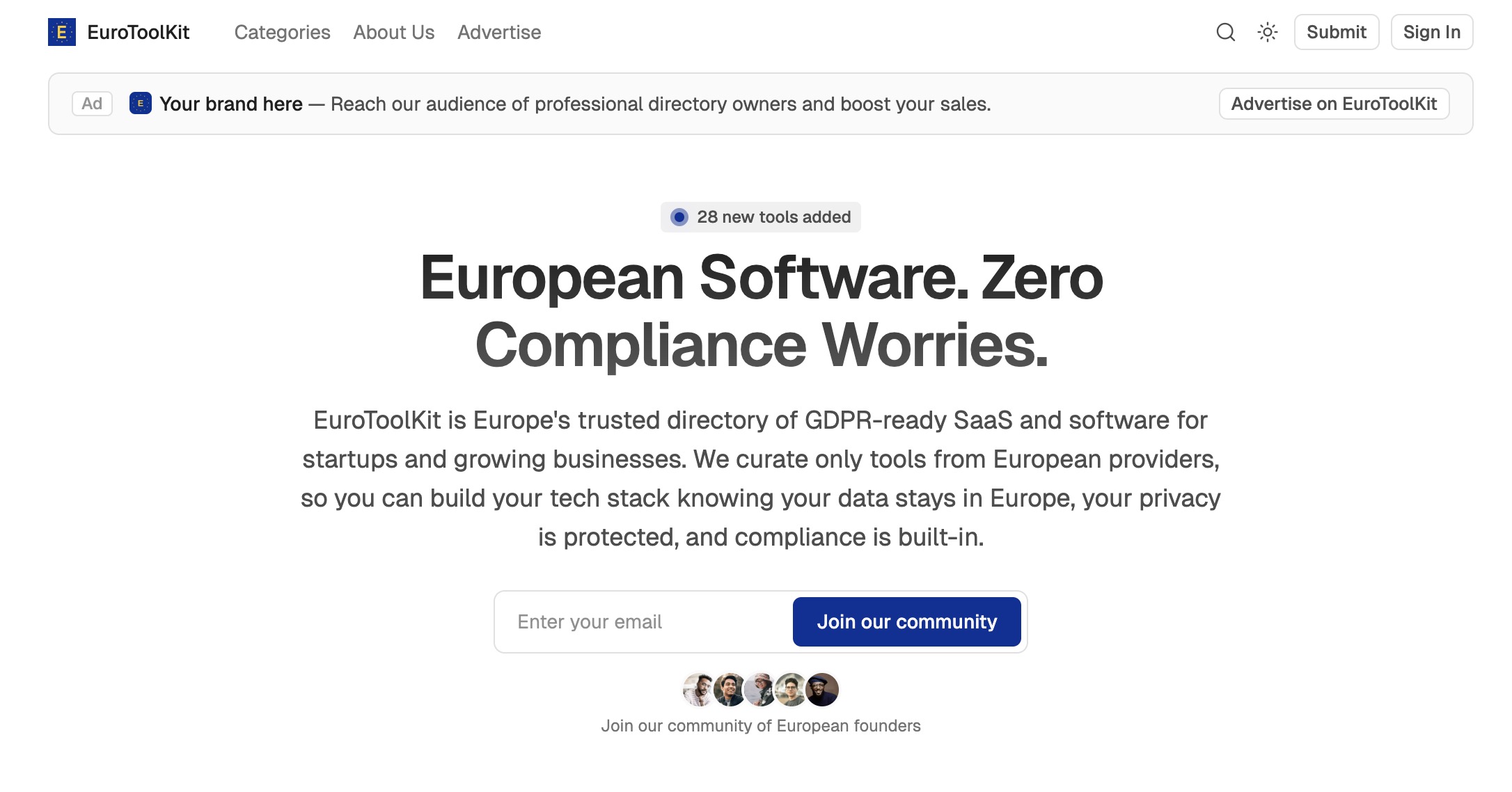Viewport: 1512px width, 792px height.
Task: Click the EuroToolKit logo icon
Action: click(61, 32)
